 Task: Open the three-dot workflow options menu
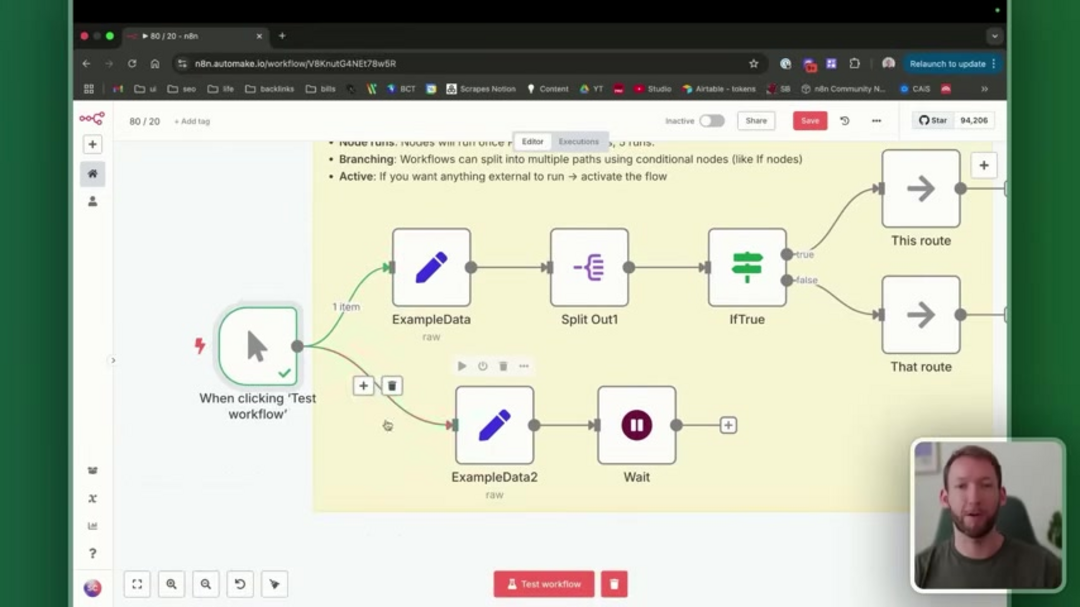pyautogui.click(x=876, y=121)
